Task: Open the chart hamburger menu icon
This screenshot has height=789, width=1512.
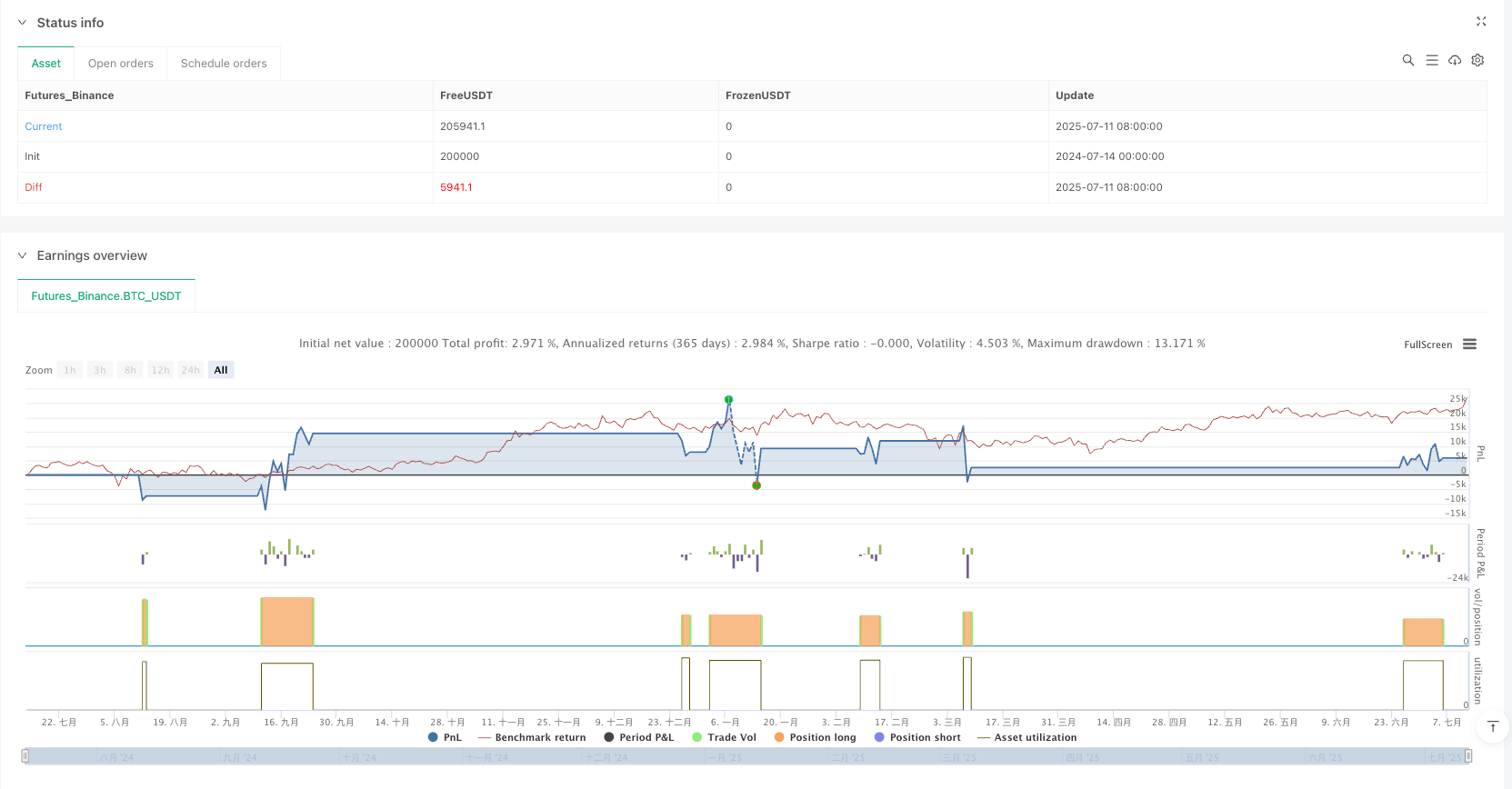Action: [1469, 345]
